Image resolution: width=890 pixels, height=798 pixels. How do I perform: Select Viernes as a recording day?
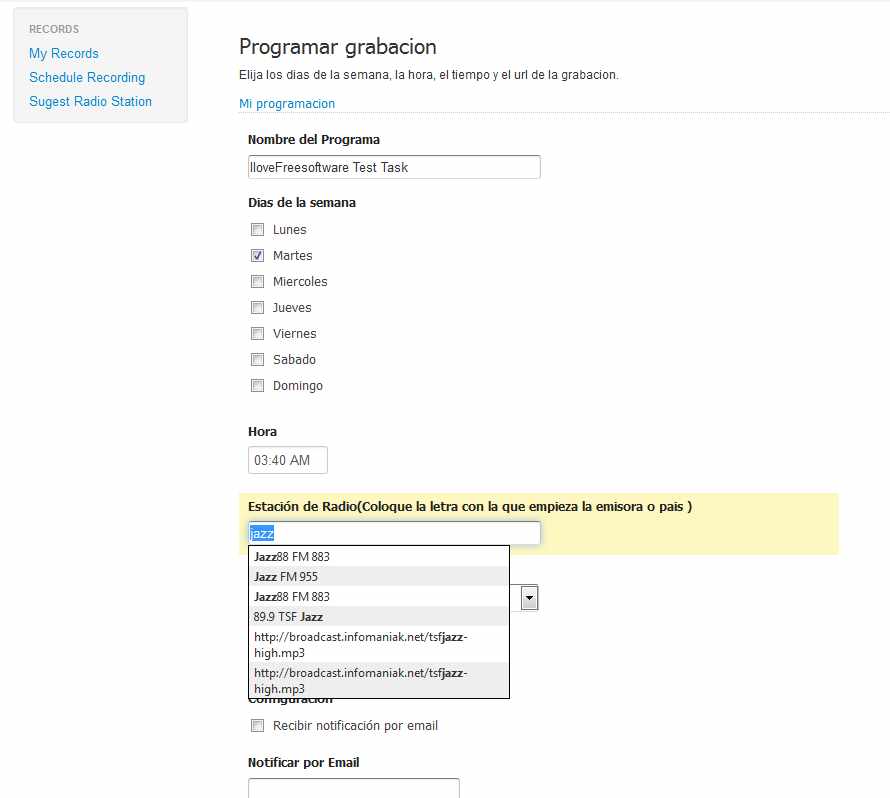257,333
